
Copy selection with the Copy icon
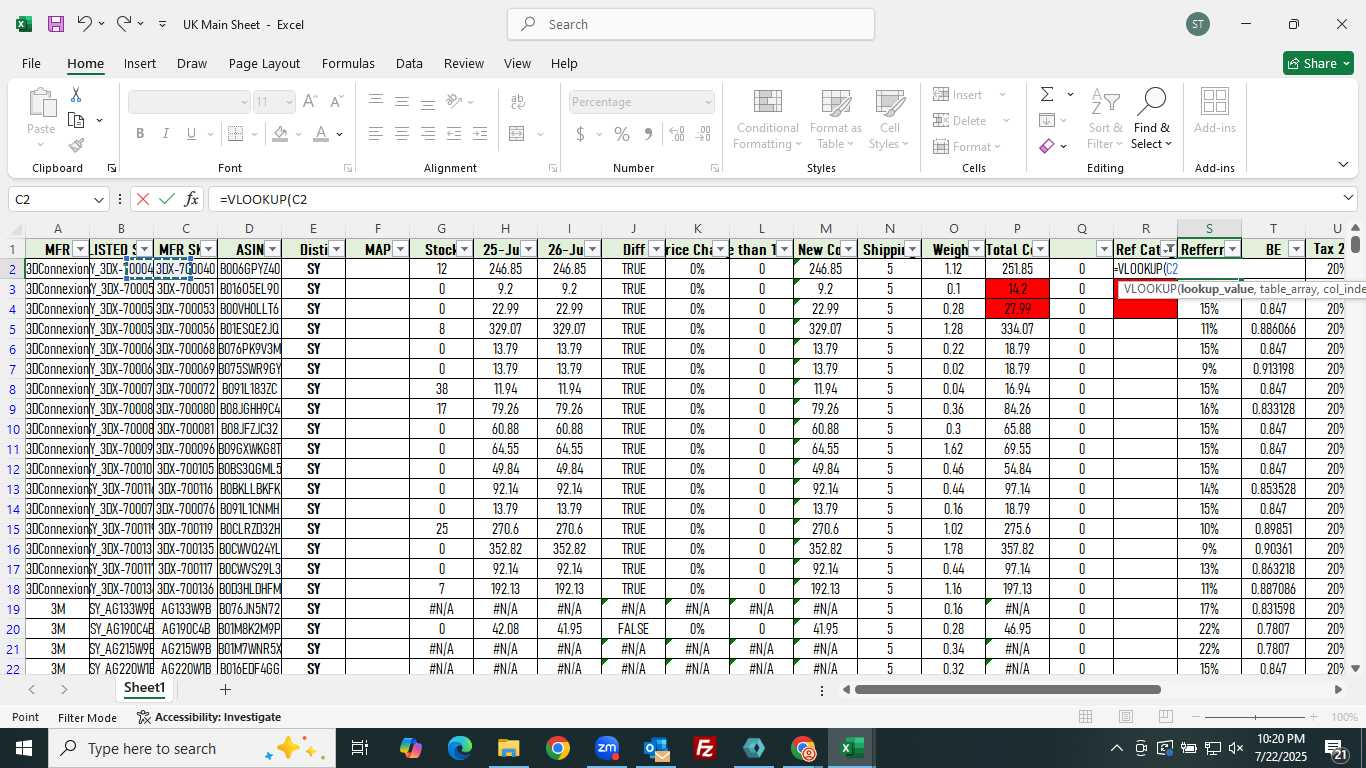(76, 120)
